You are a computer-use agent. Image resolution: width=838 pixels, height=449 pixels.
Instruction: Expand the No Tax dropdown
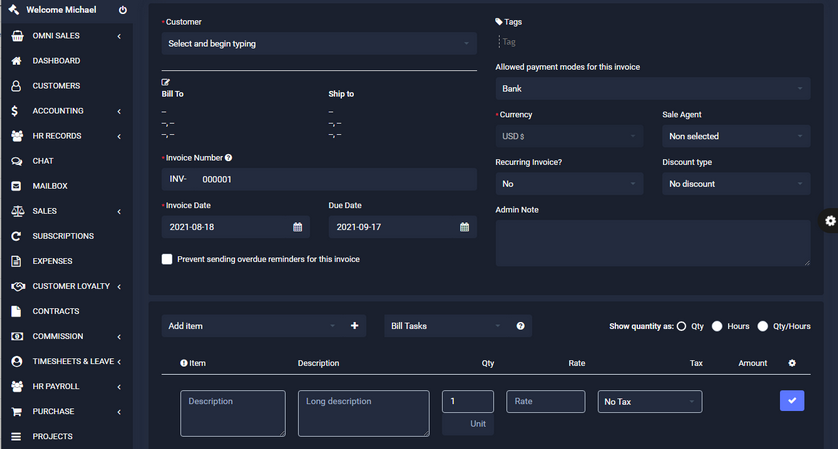coord(649,402)
